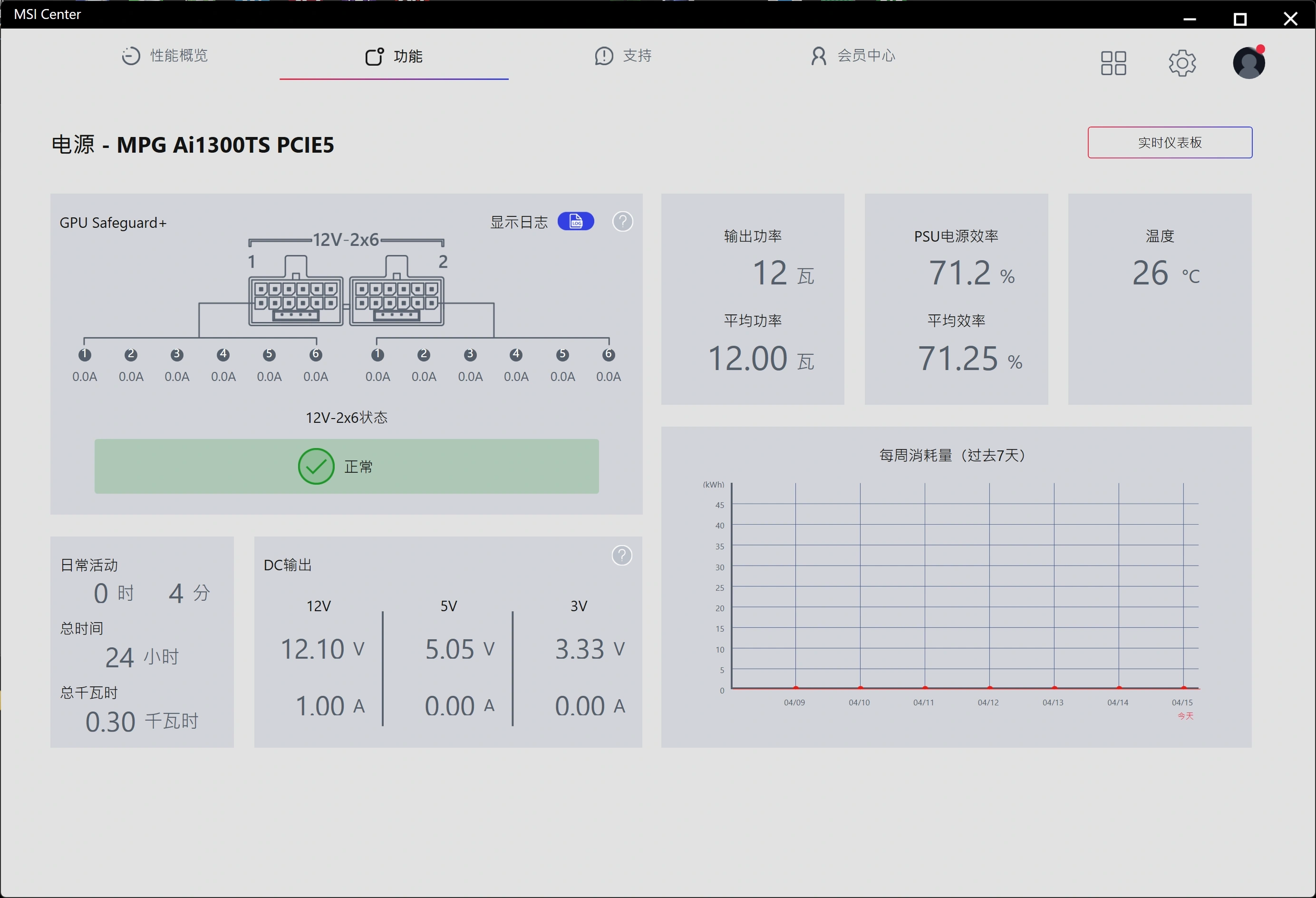Close the MSI Center window

[1290, 19]
